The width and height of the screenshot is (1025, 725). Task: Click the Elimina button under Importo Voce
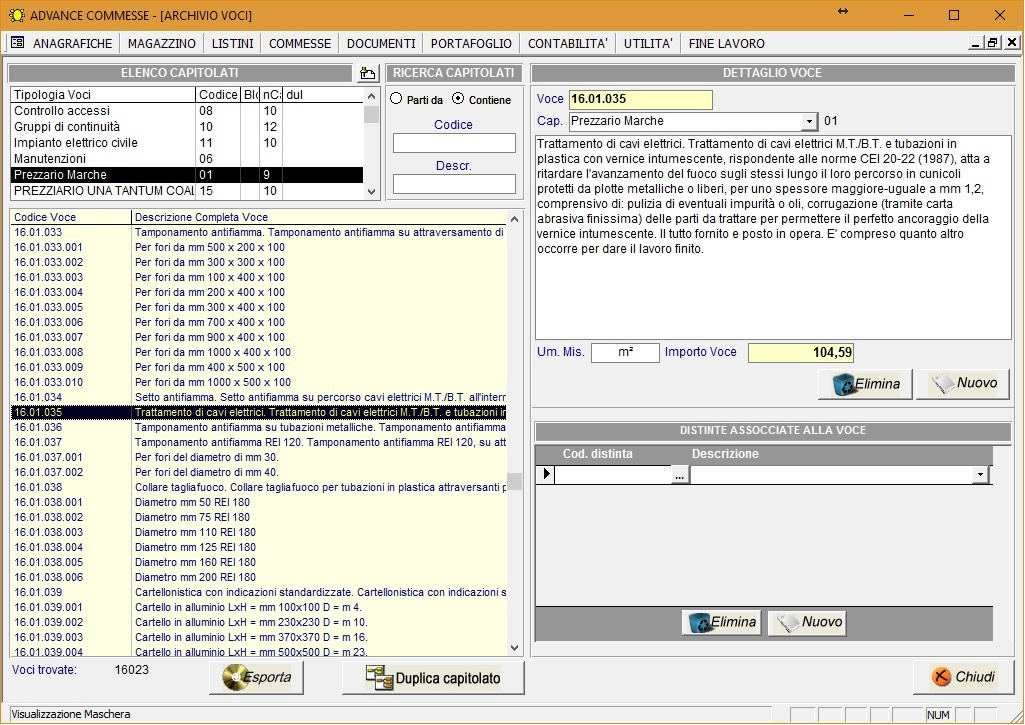click(866, 384)
